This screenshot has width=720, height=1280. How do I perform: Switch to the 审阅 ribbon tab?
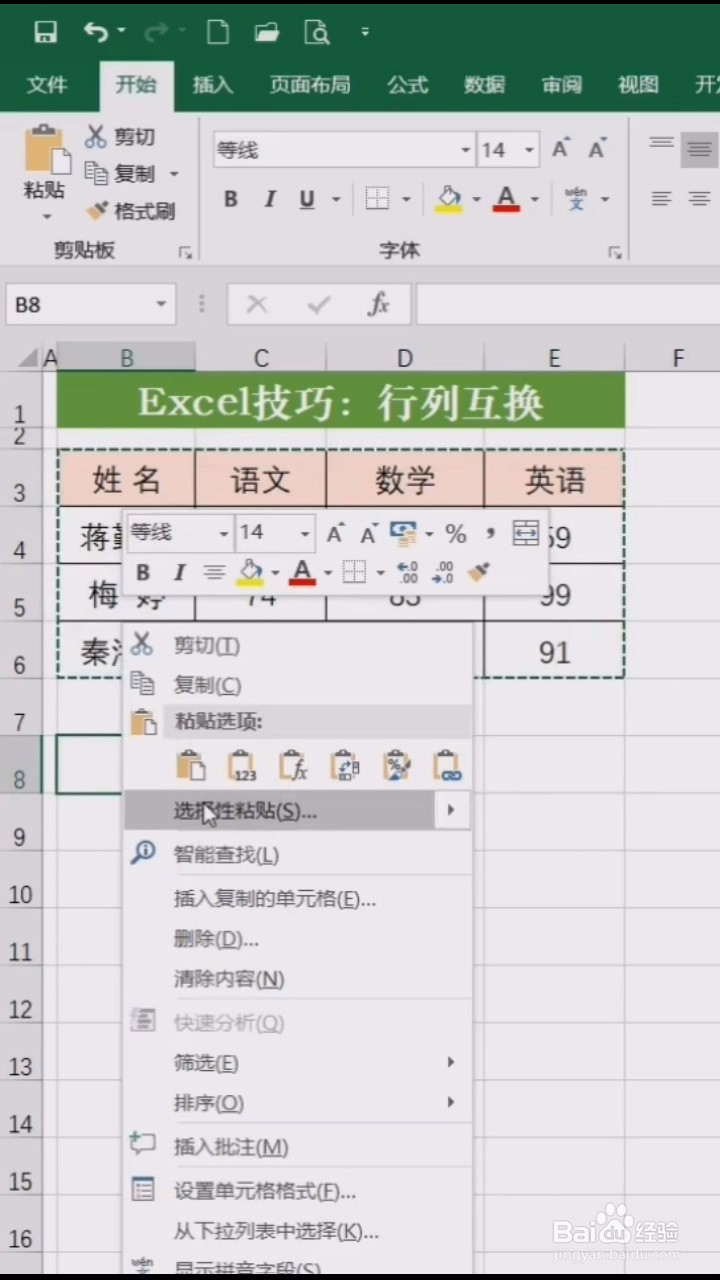[562, 86]
